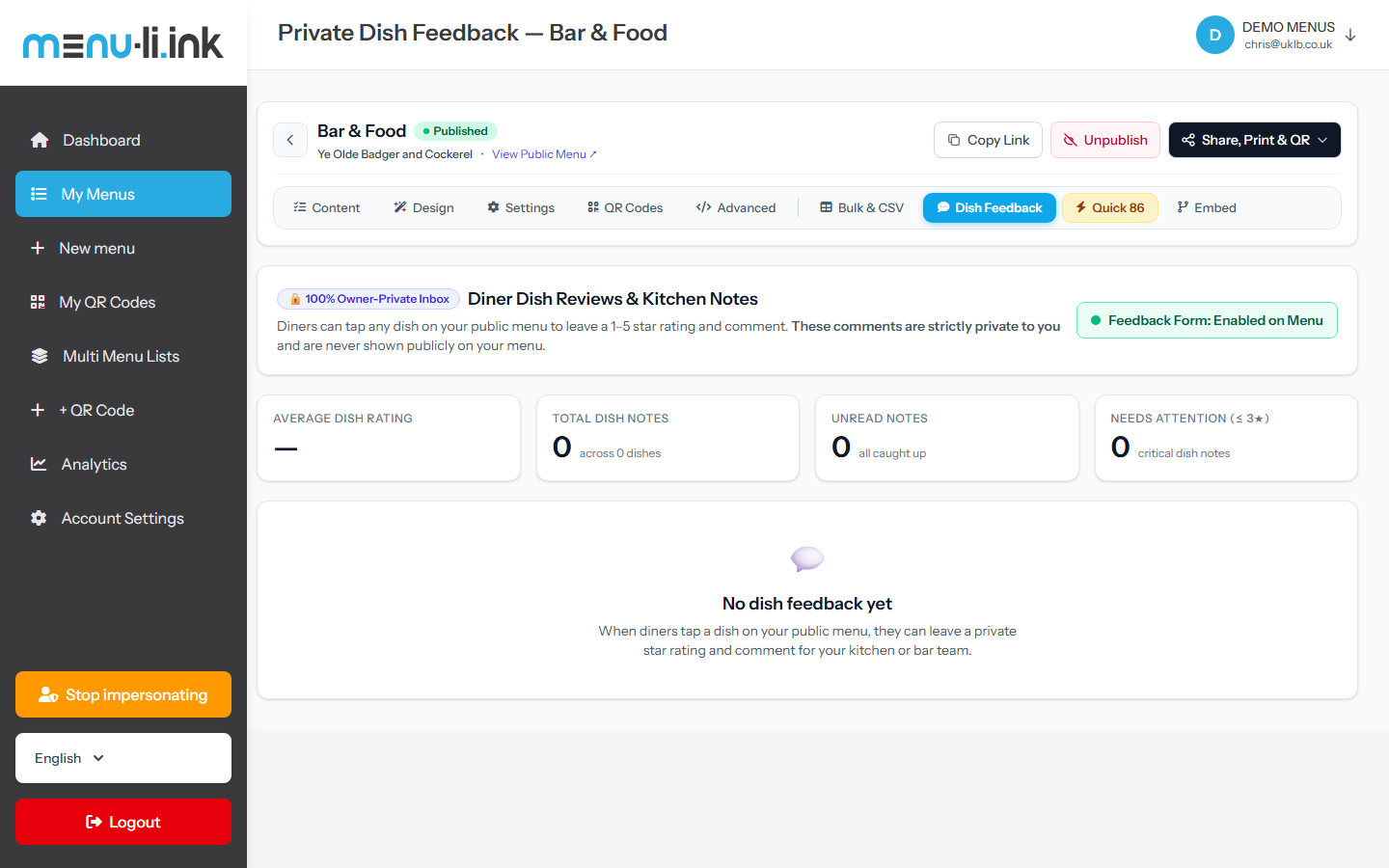Viewport: 1389px width, 868px height.
Task: Click the chris@uklb.co.uk email text
Action: pyautogui.click(x=1288, y=44)
